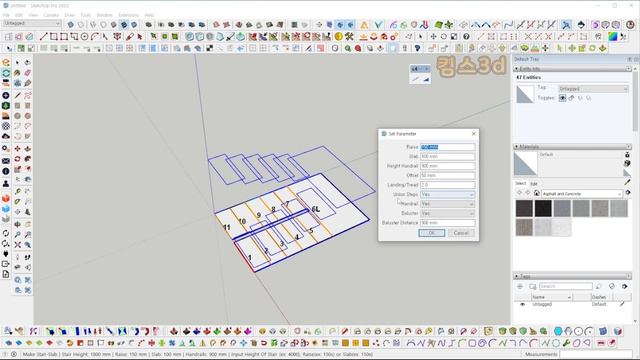Add a new tag in Tags panel

[x=520, y=287]
